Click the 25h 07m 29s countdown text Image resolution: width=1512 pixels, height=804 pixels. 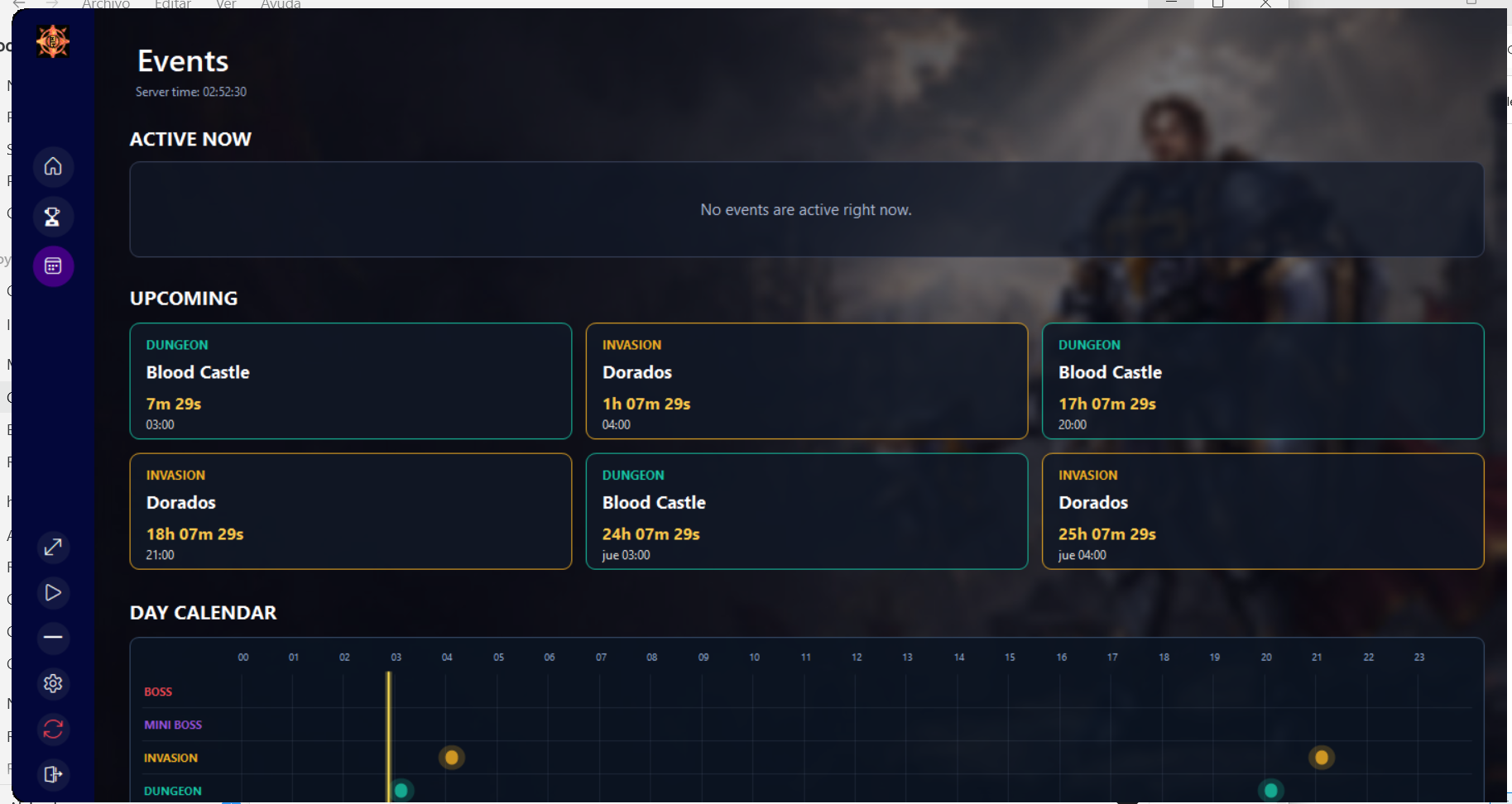1107,534
